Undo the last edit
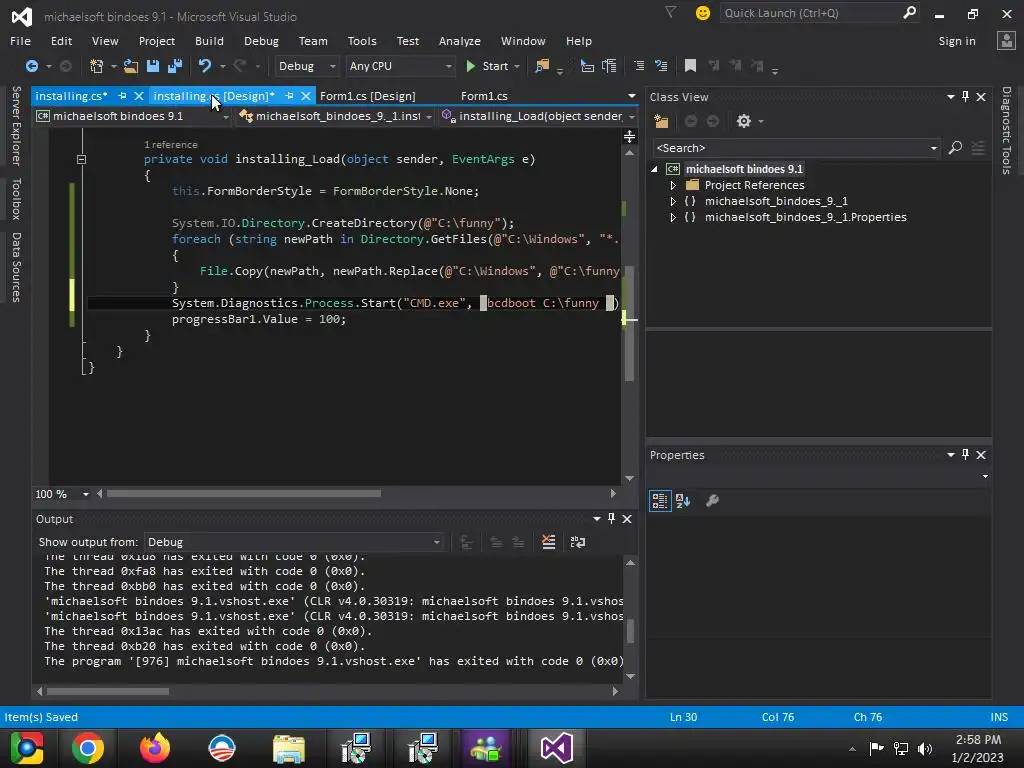Screen dimensions: 1024x768 pyautogui.click(x=205, y=66)
